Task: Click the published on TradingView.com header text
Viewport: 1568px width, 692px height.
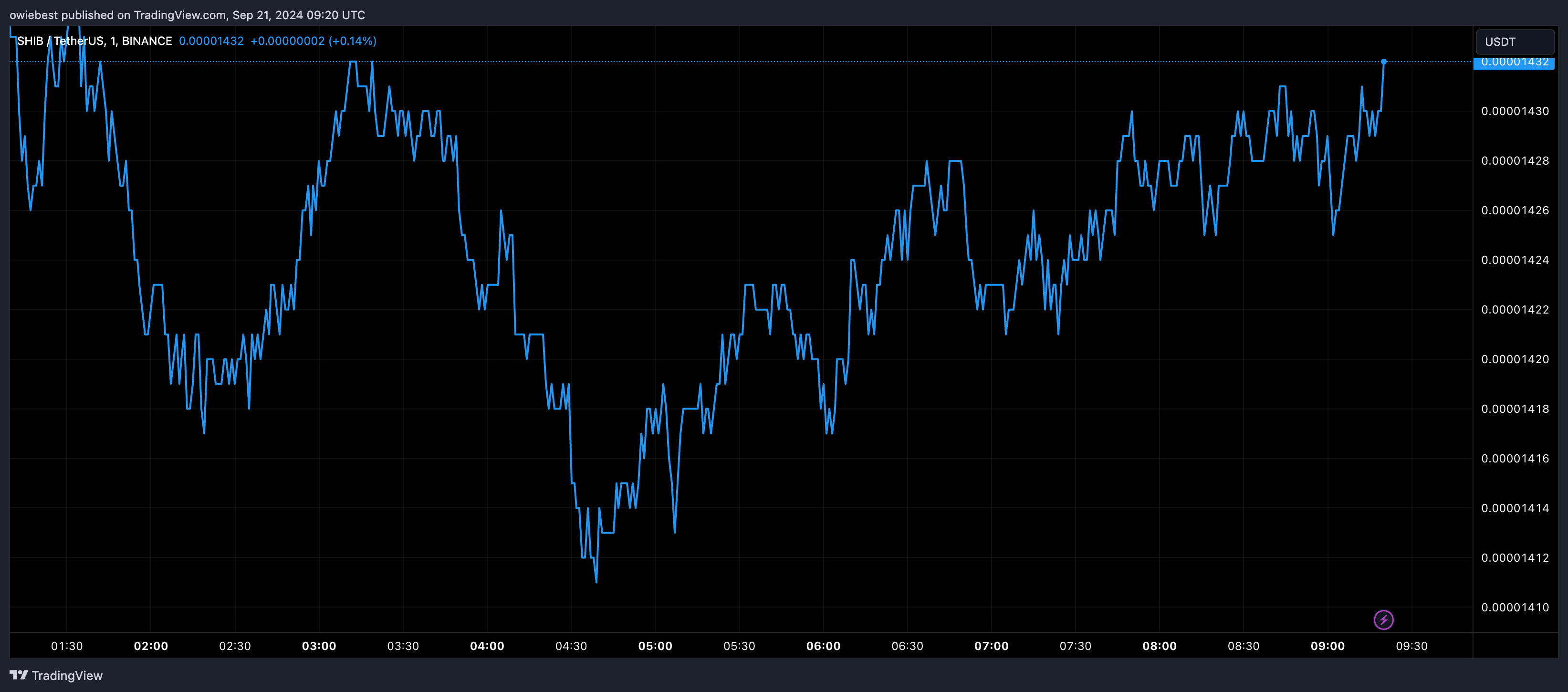Action: (188, 15)
